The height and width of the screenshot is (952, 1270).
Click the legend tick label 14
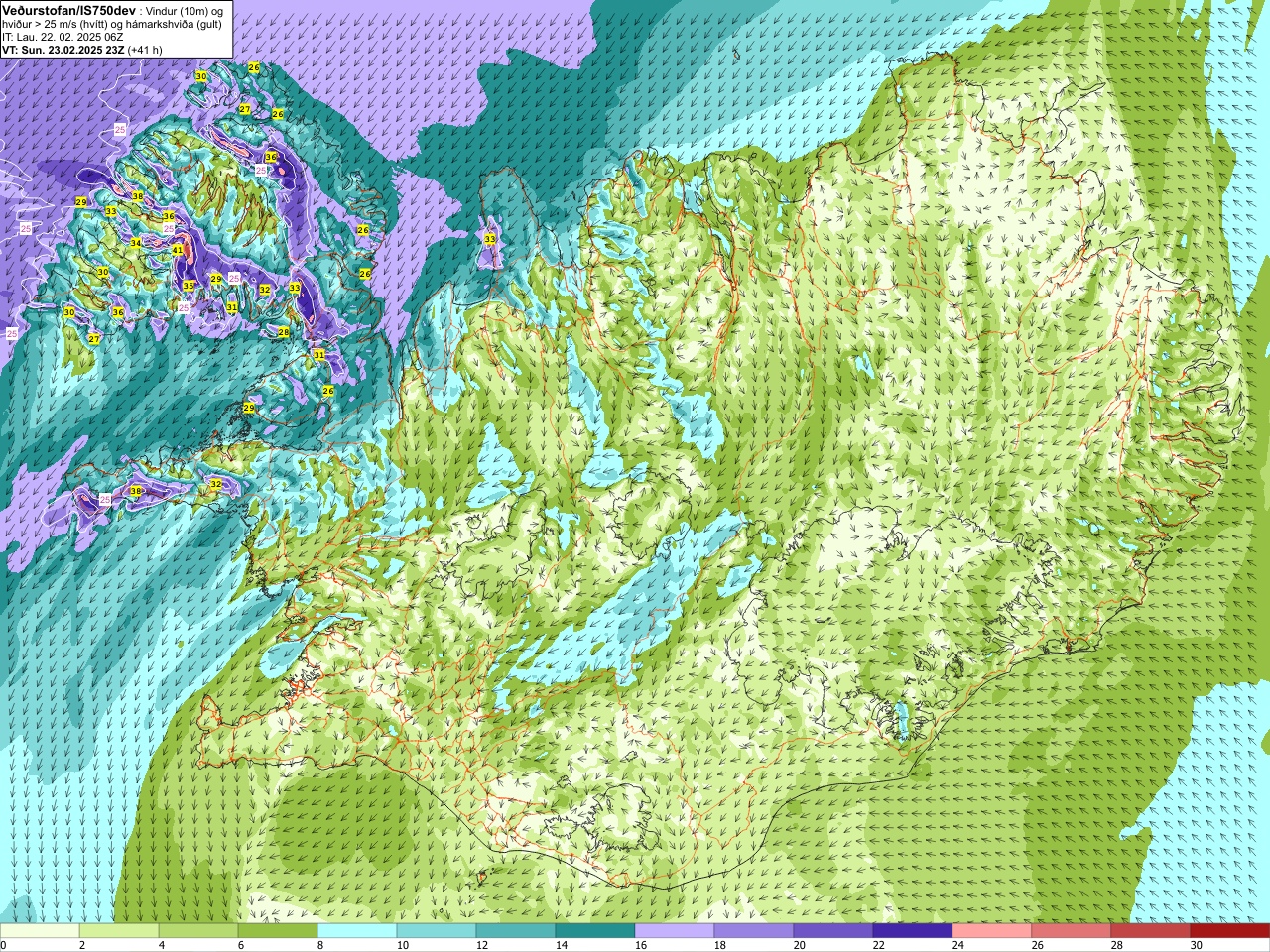click(x=562, y=945)
